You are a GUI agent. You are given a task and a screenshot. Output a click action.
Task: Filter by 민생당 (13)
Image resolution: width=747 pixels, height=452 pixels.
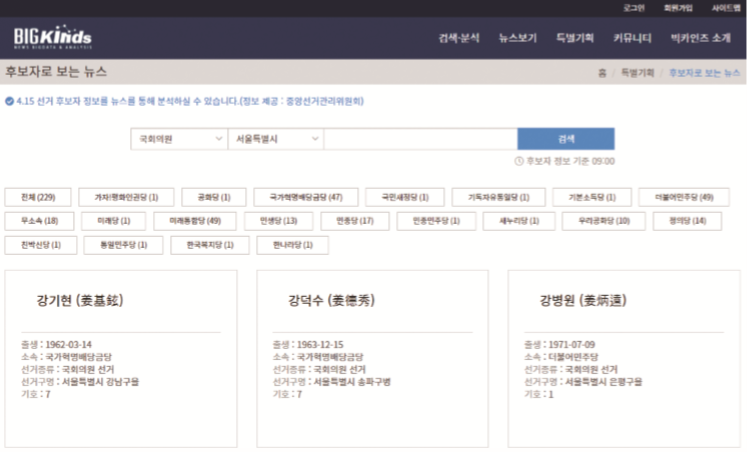[279, 221]
